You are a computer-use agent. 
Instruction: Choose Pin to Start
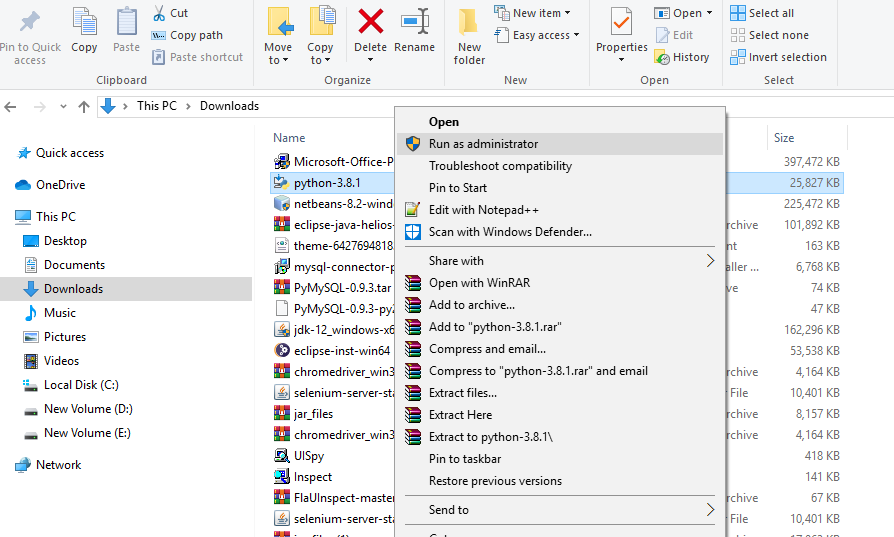[x=559, y=188]
